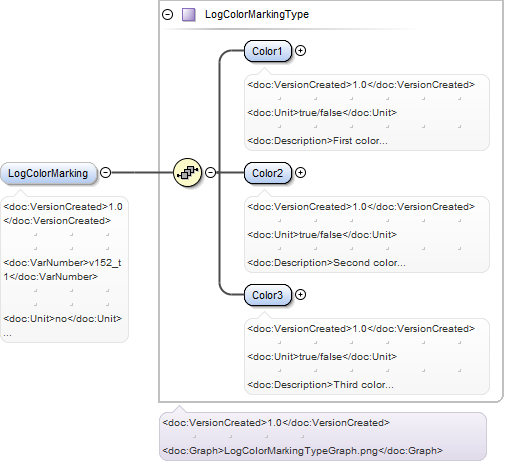Collapse the LogColorMarking element

tap(105, 173)
